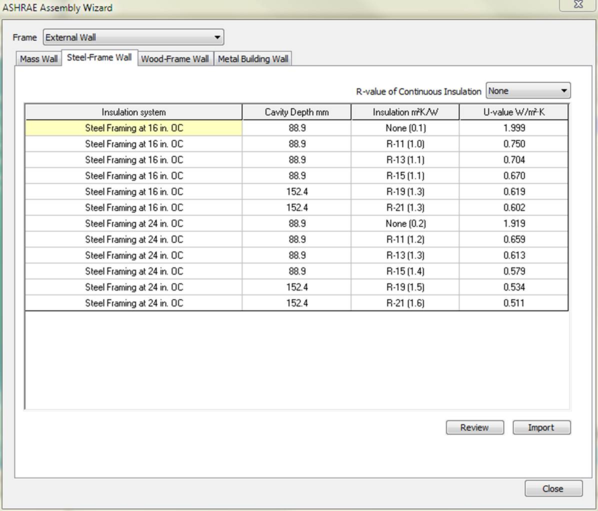This screenshot has height=511, width=598.
Task: Select the R-11 (1.0) insulation cell
Action: pos(405,144)
